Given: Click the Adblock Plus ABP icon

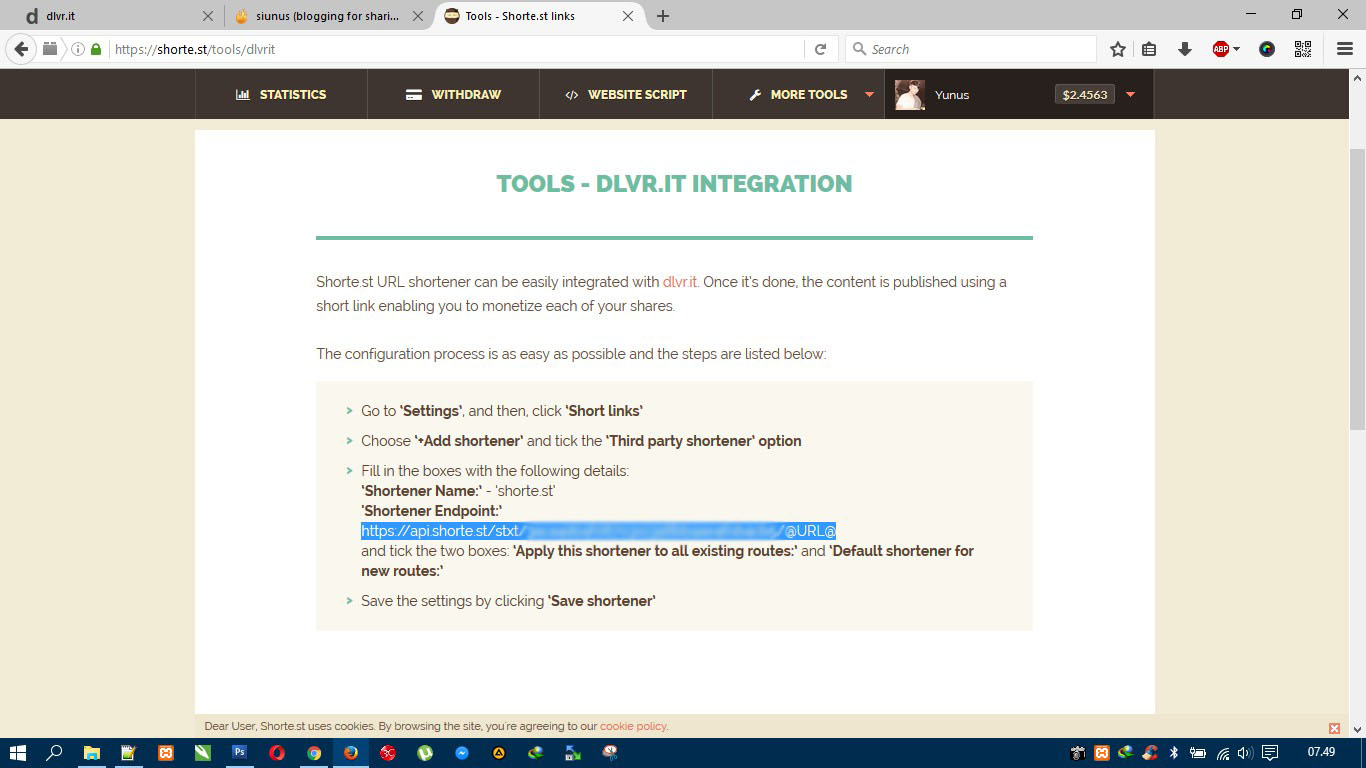Looking at the screenshot, I should 1220,49.
